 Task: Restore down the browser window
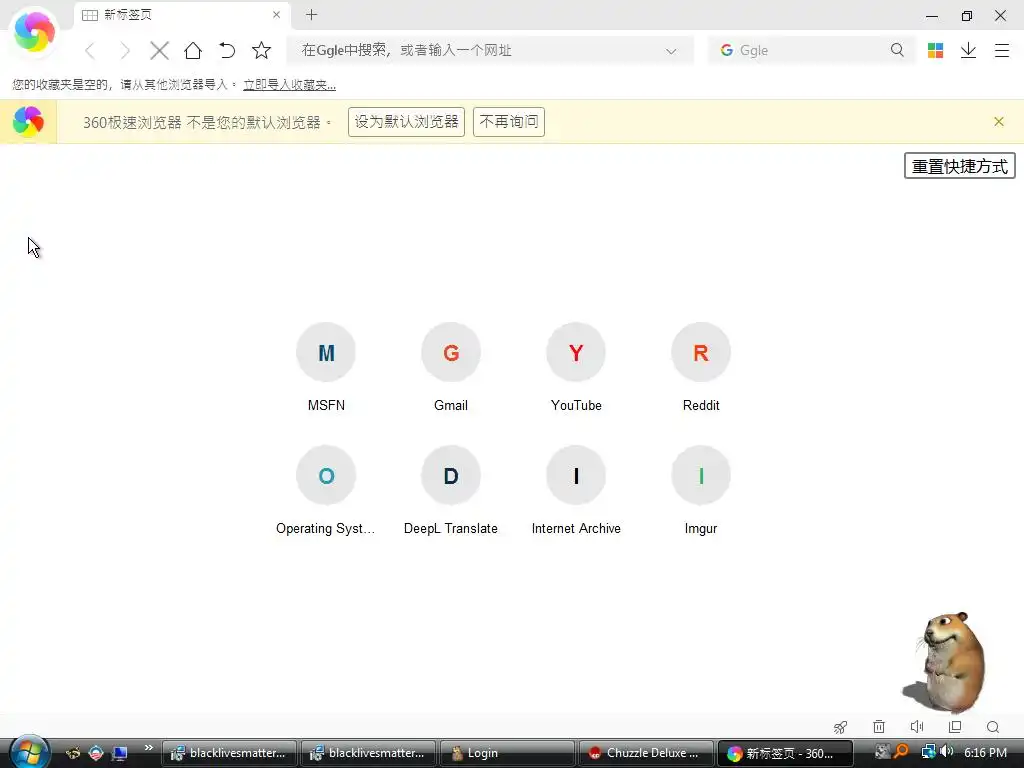[967, 16]
